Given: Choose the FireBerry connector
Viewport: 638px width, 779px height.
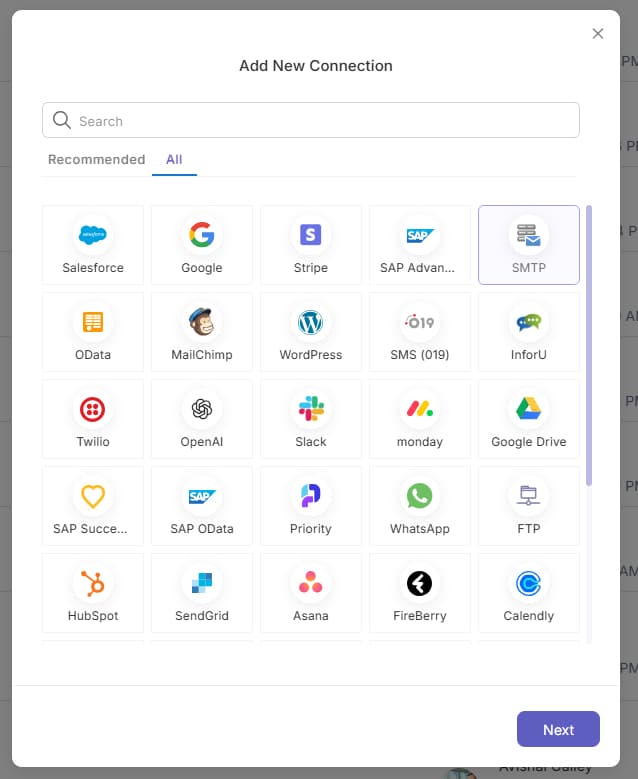Looking at the screenshot, I should tap(420, 593).
